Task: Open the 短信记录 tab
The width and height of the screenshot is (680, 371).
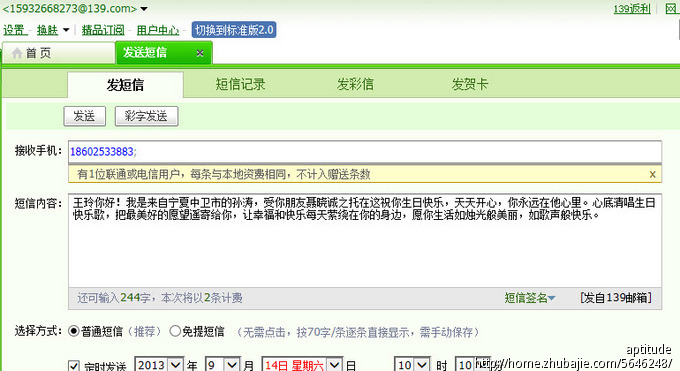Action: pos(240,84)
